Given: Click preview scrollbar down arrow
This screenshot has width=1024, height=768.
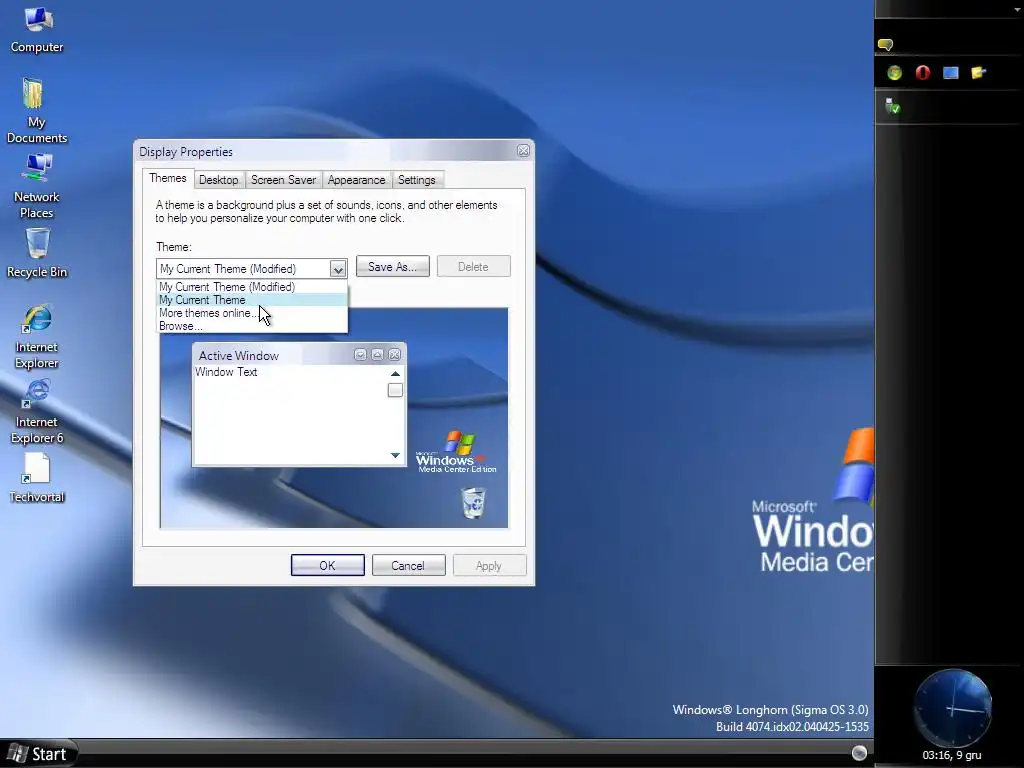Looking at the screenshot, I should 395,455.
